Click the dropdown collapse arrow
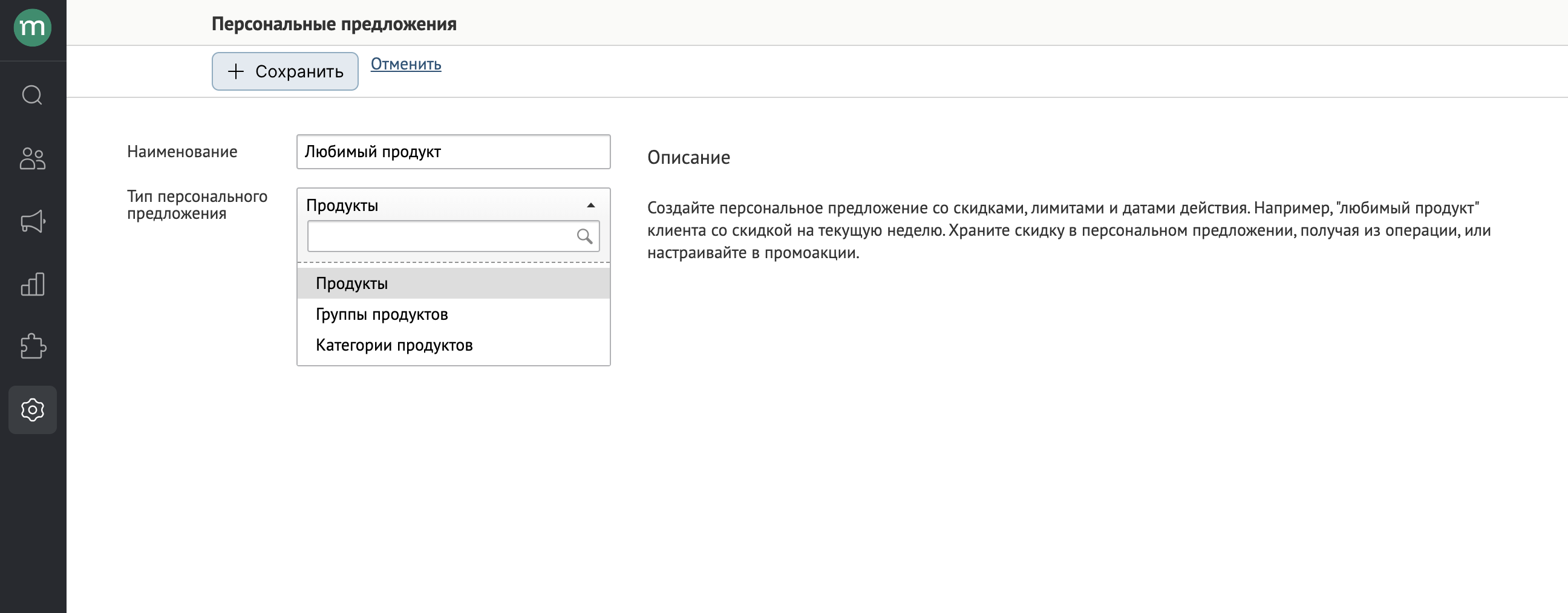Viewport: 1568px width, 613px height. coord(590,206)
